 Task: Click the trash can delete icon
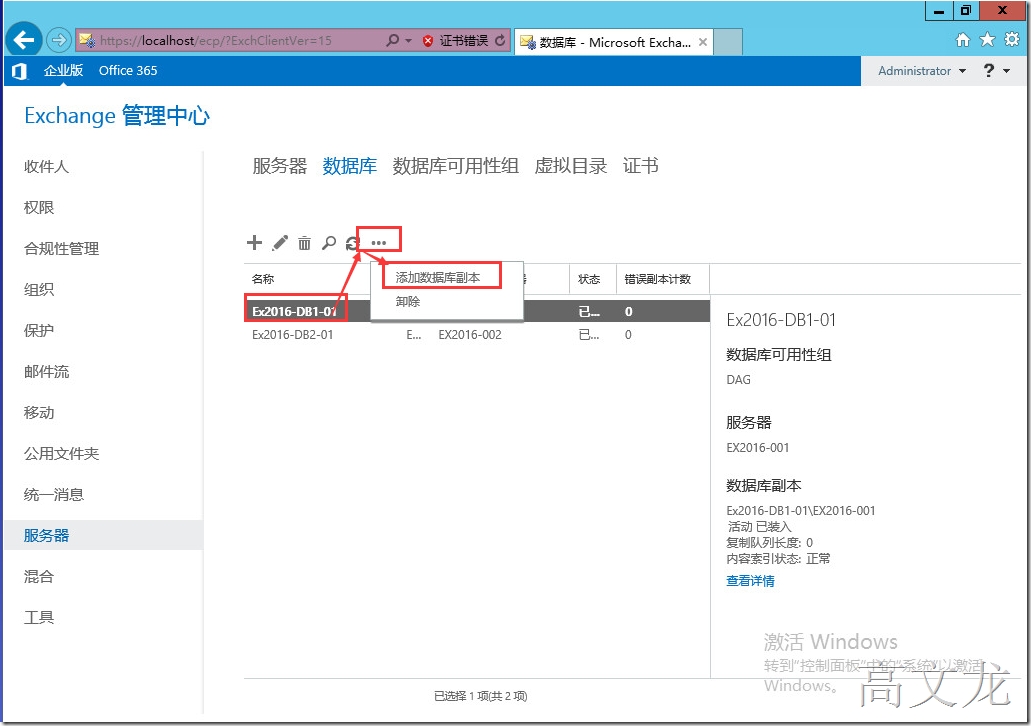(304, 243)
